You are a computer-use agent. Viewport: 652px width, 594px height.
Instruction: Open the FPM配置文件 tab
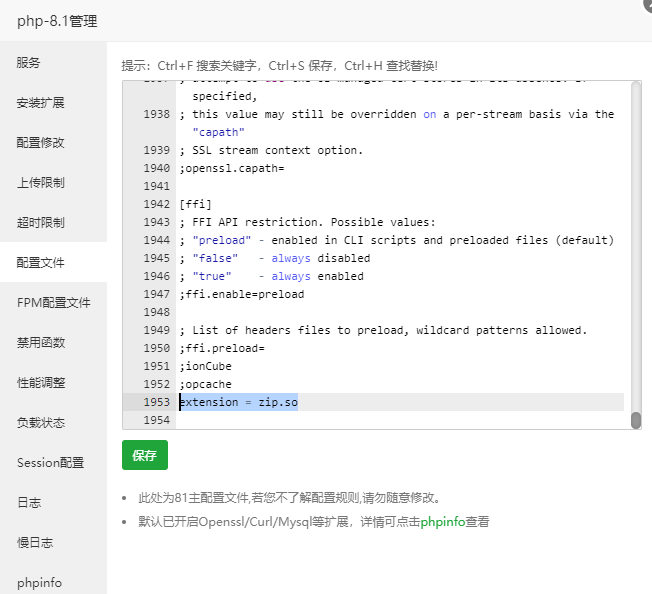pyautogui.click(x=53, y=302)
